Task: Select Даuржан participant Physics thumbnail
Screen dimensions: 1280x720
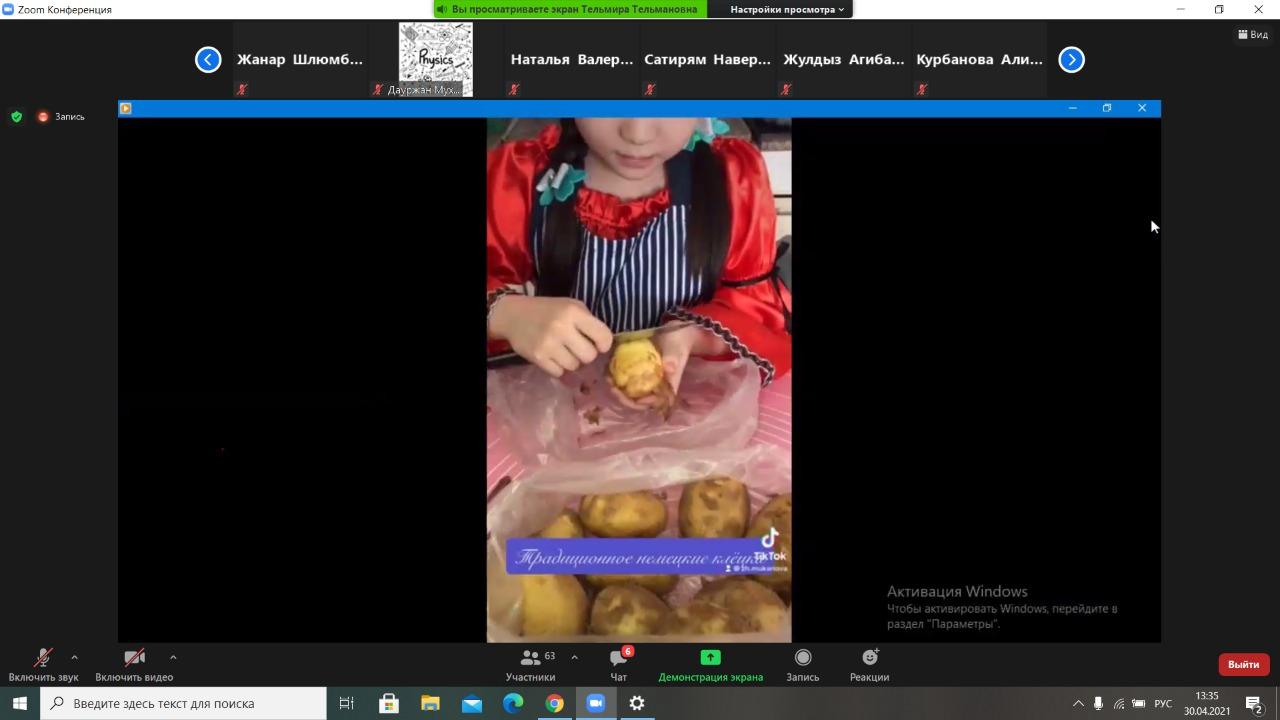Action: click(435, 59)
